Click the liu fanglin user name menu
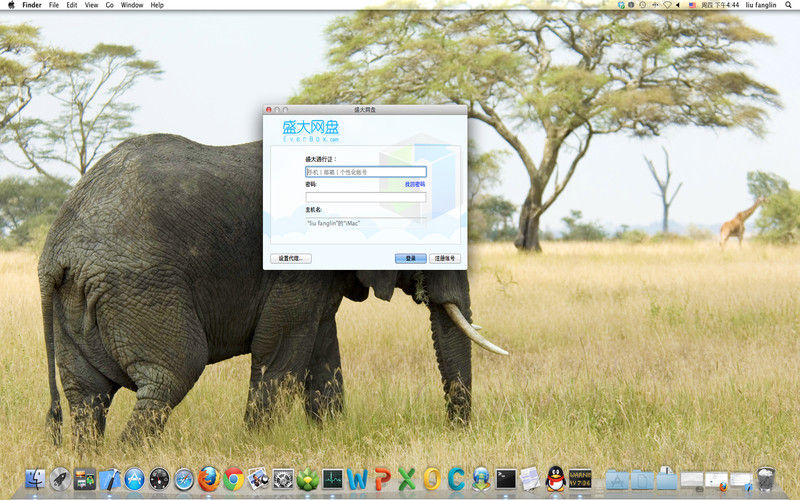Viewport: 800px width, 500px height. [761, 5]
